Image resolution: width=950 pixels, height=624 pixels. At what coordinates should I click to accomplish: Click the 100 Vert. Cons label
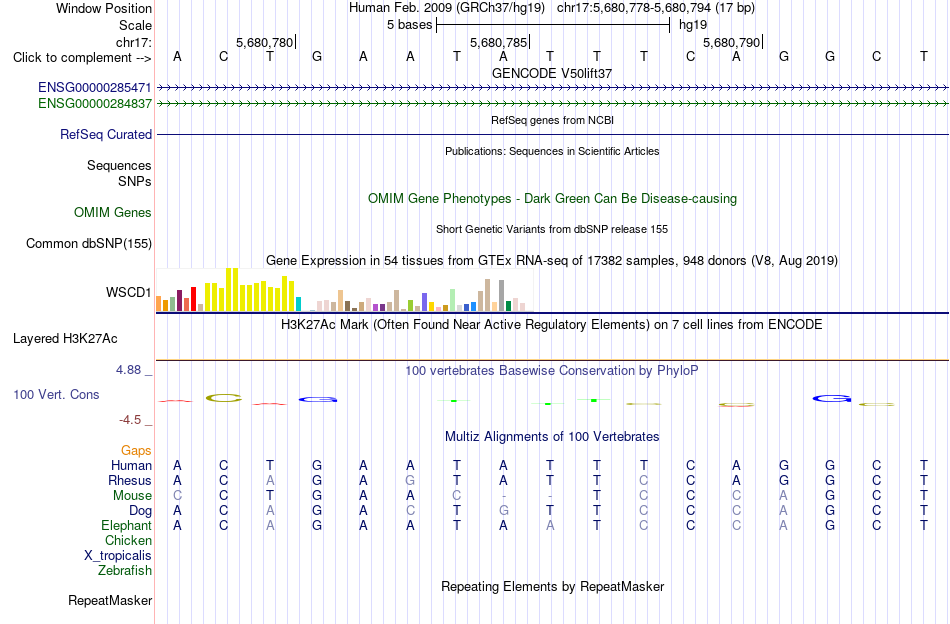tap(56, 395)
